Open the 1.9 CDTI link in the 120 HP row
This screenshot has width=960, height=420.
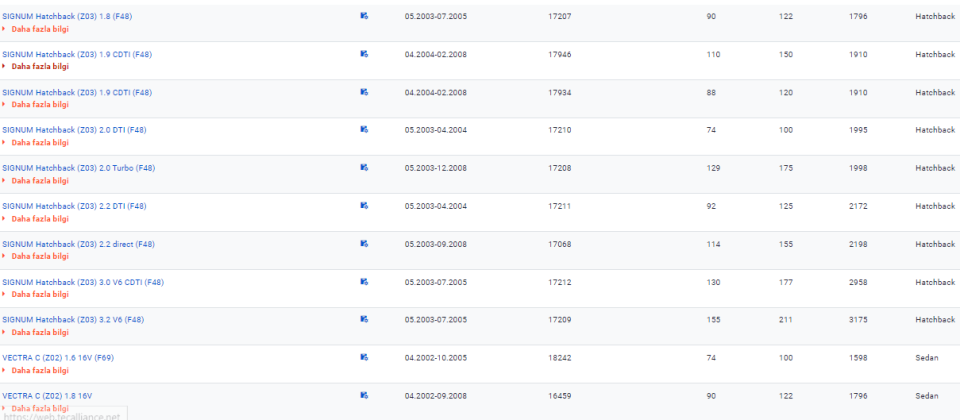click(x=77, y=92)
